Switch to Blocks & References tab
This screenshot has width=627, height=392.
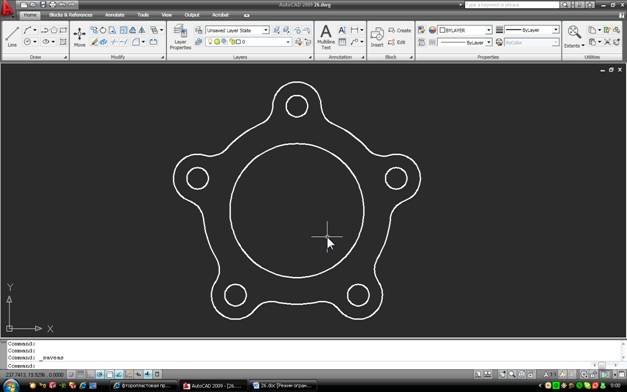pos(71,15)
